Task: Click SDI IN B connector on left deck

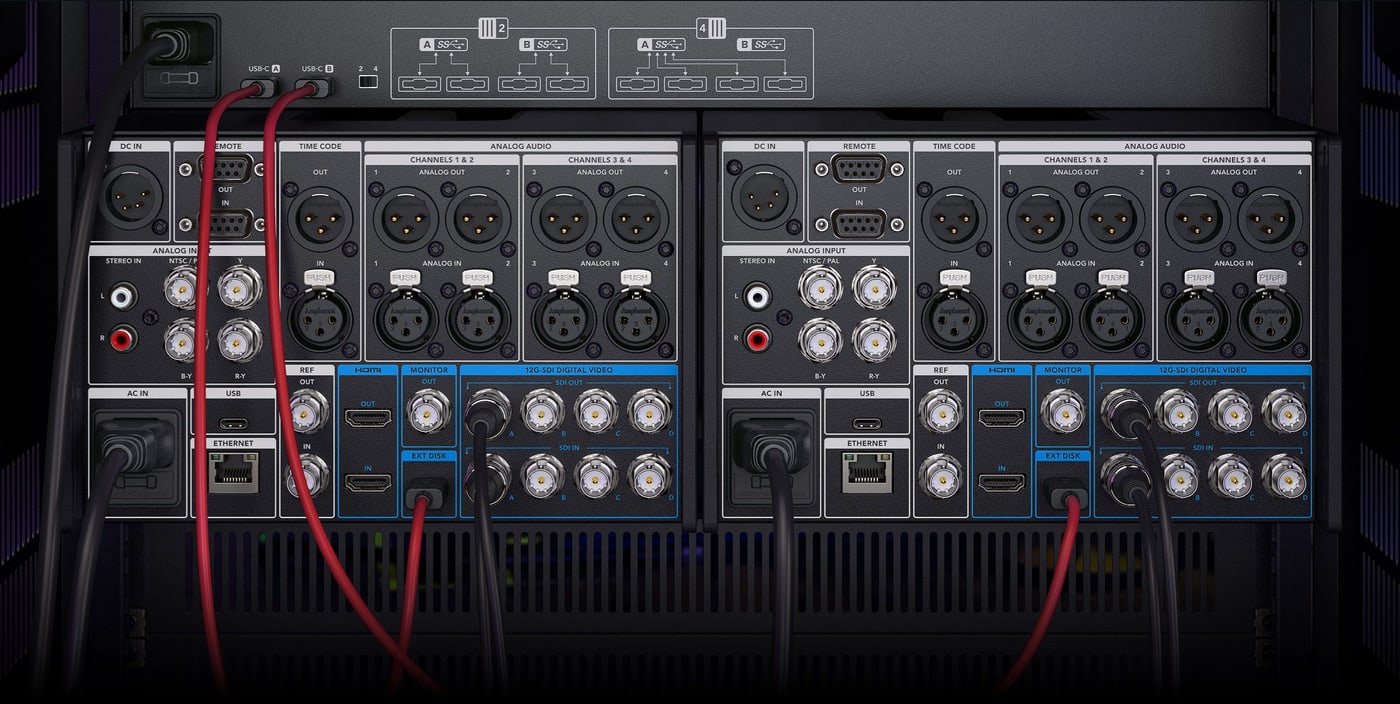Action: coord(542,476)
